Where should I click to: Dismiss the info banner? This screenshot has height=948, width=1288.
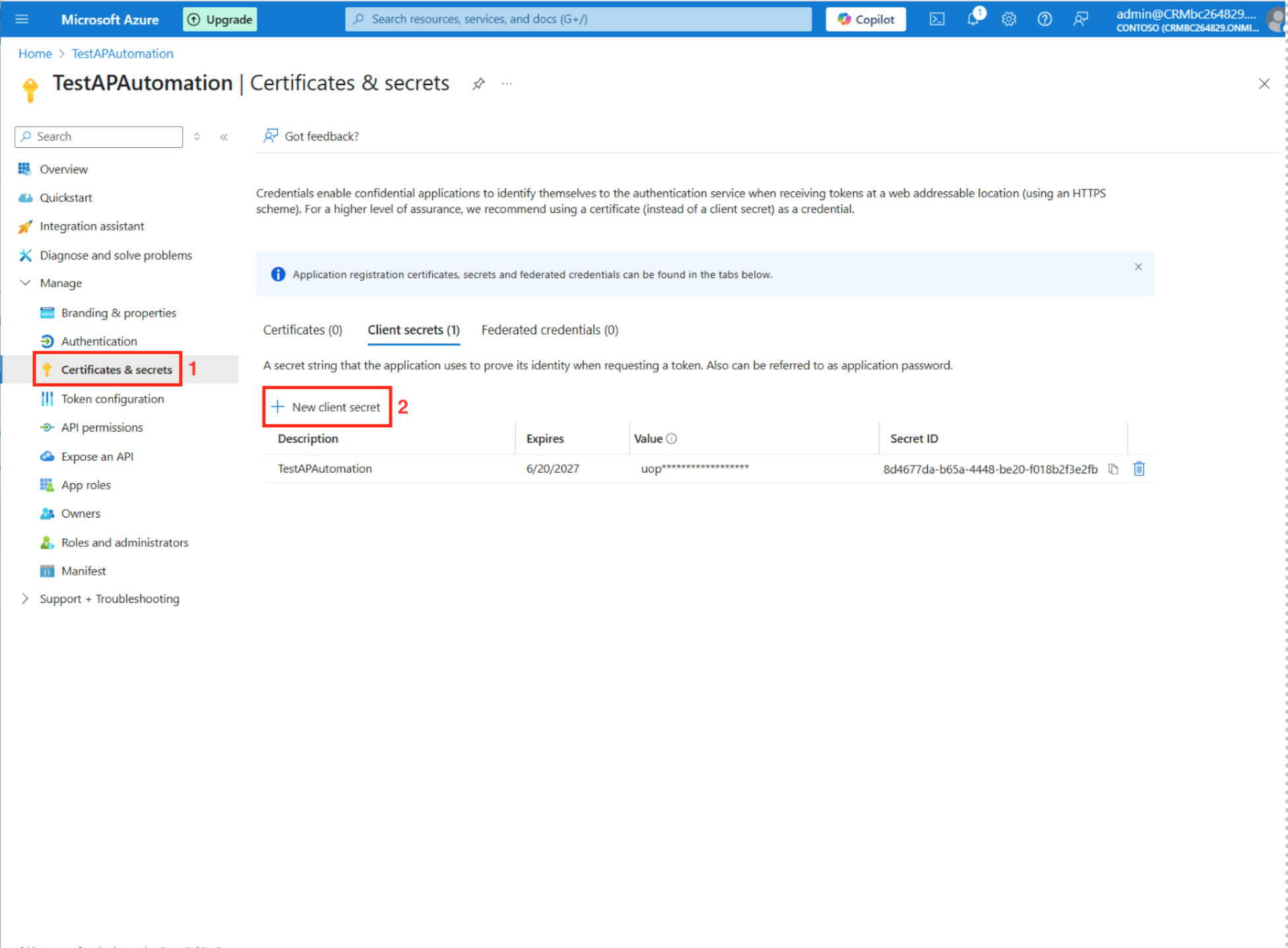click(x=1138, y=267)
